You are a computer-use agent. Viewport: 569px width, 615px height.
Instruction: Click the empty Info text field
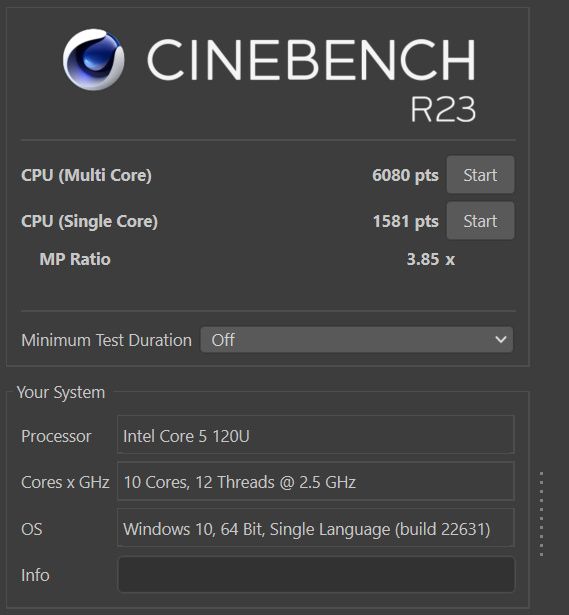[x=316, y=574]
